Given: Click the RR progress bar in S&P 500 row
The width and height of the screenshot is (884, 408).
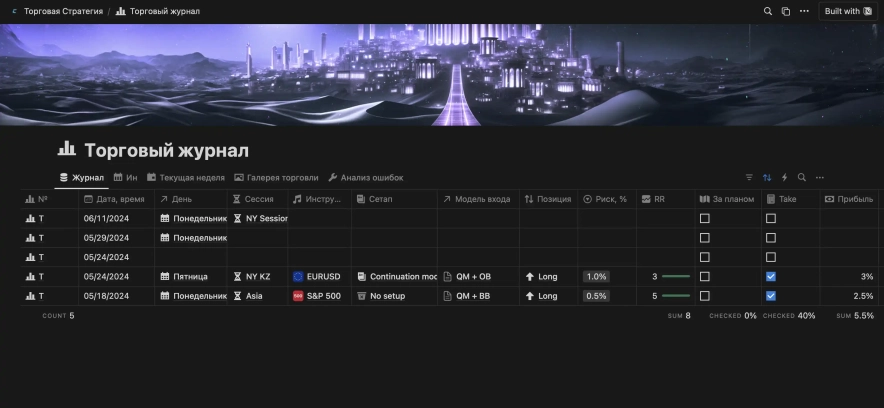Looking at the screenshot, I should point(676,296).
